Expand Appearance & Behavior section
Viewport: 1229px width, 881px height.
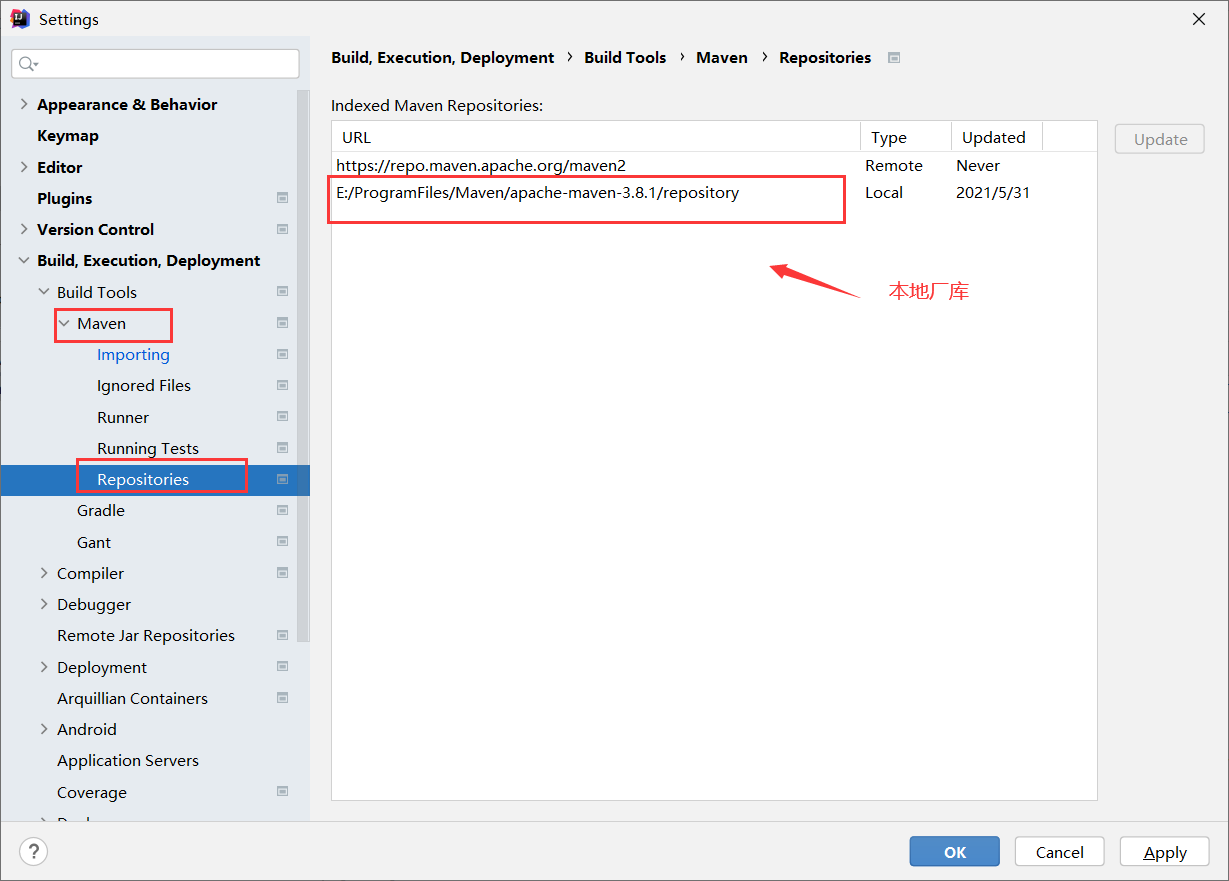[24, 104]
